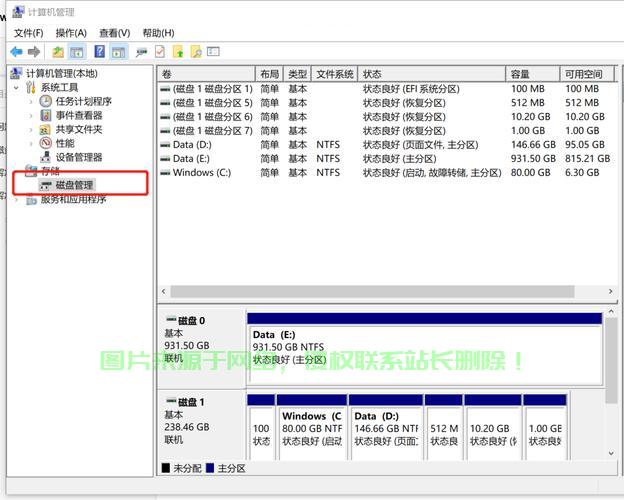
Task: Expand the 任务计划程序 node
Action: [x=31, y=102]
